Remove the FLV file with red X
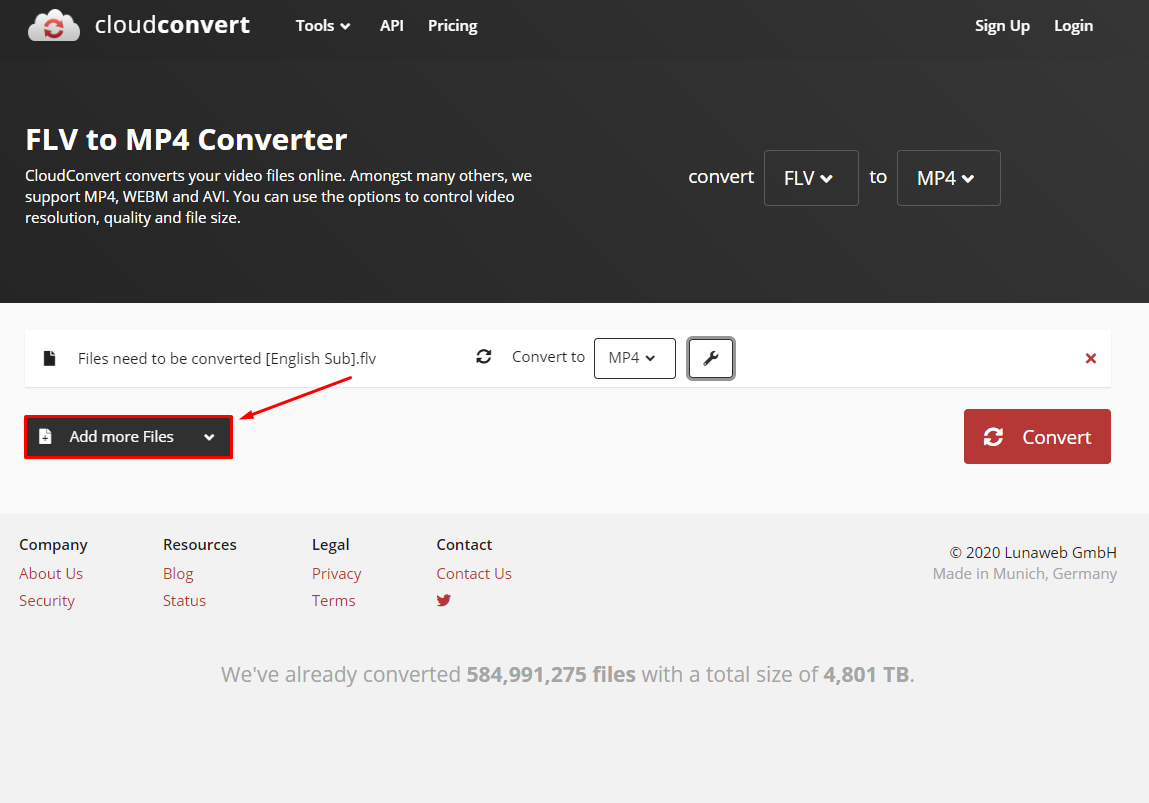1149x803 pixels. (x=1090, y=358)
